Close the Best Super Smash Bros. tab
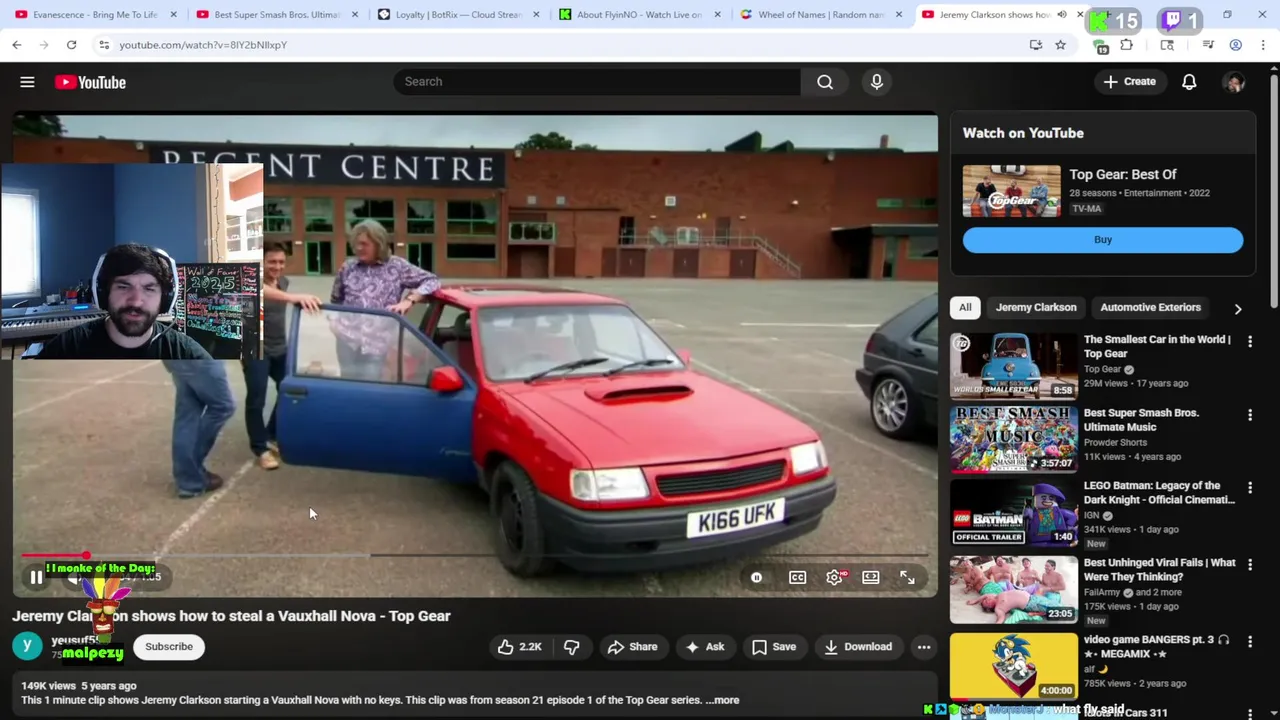Viewport: 1280px width, 720px height. 355,15
